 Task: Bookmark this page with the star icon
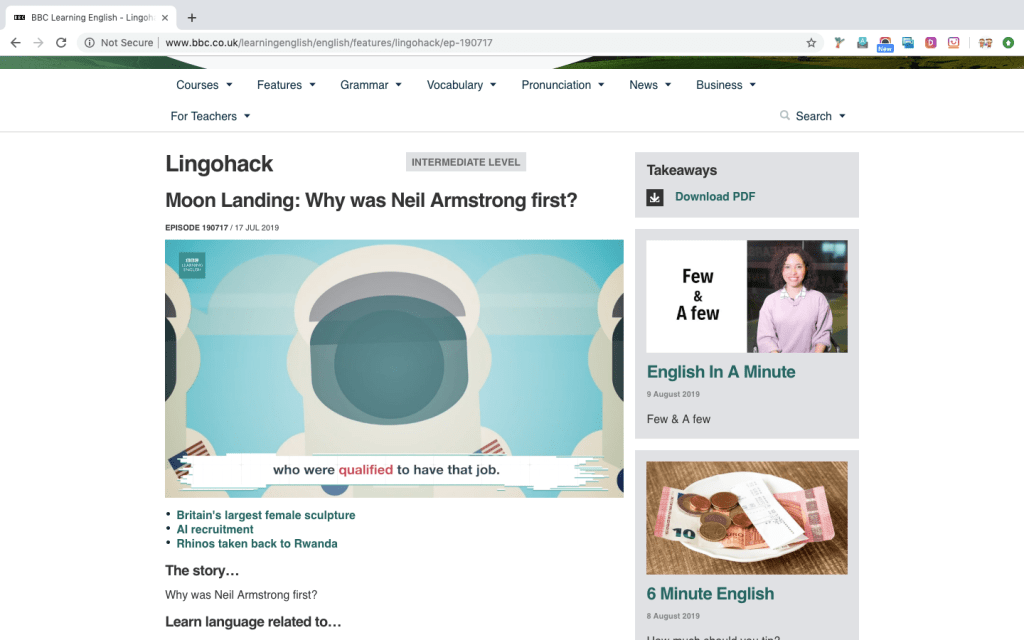coord(811,43)
